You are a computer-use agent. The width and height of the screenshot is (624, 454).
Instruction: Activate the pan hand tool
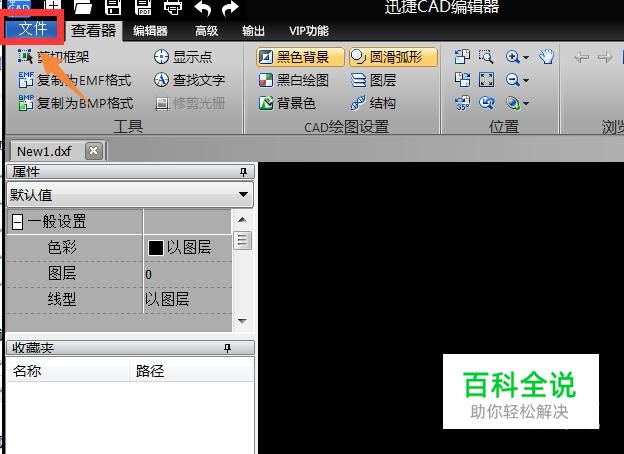(x=547, y=57)
